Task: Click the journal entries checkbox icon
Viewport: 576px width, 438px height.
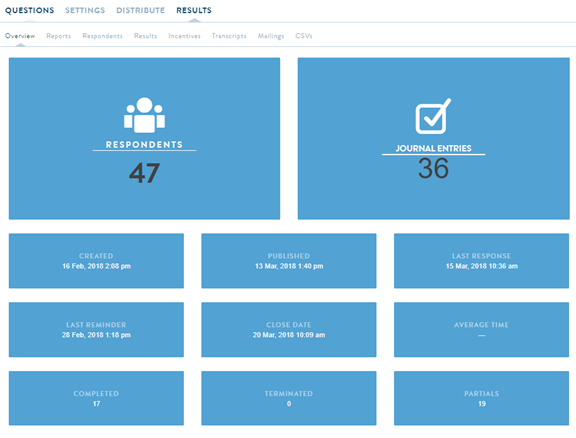Action: (433, 116)
